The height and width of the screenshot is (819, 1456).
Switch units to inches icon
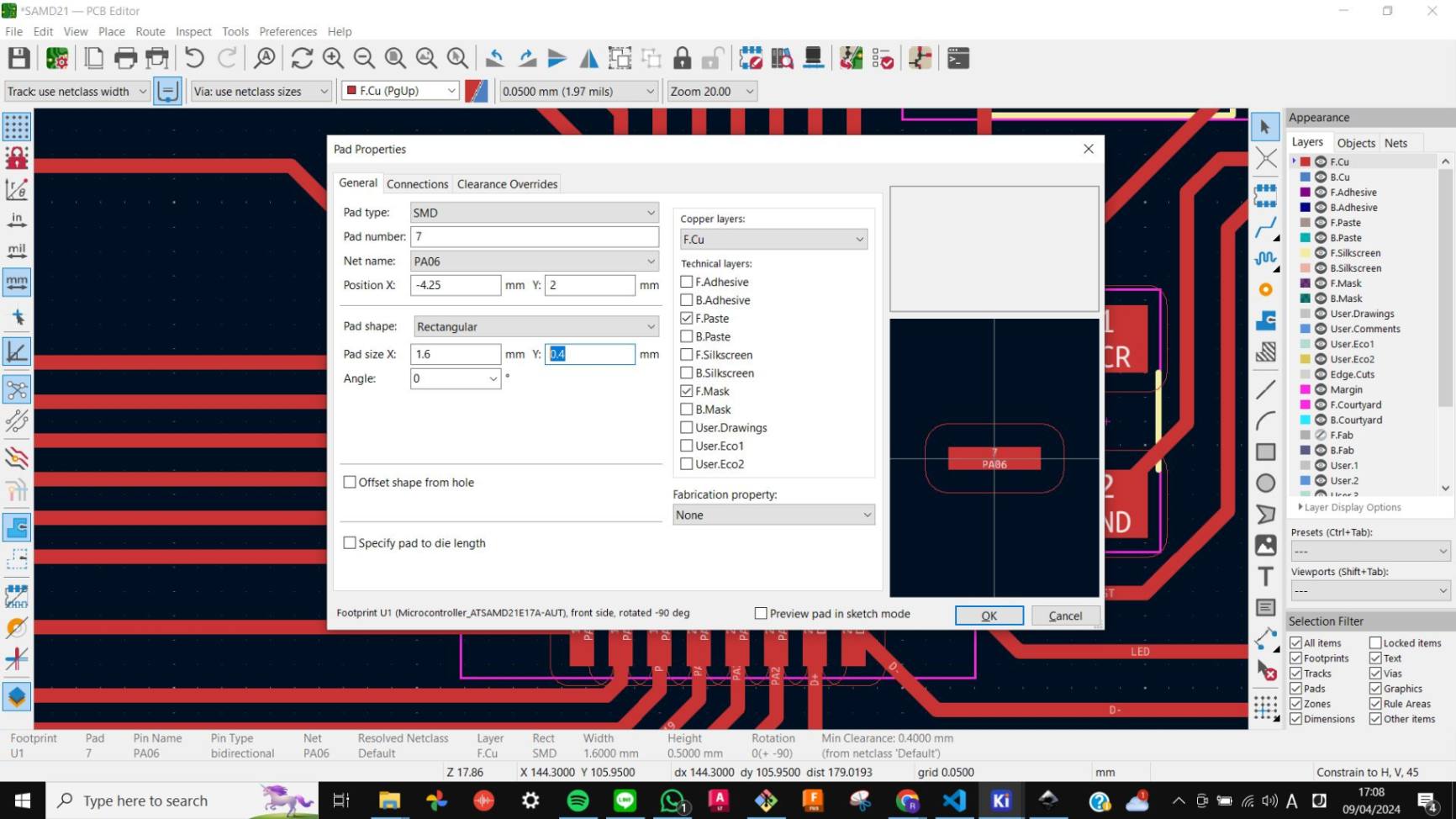(17, 220)
